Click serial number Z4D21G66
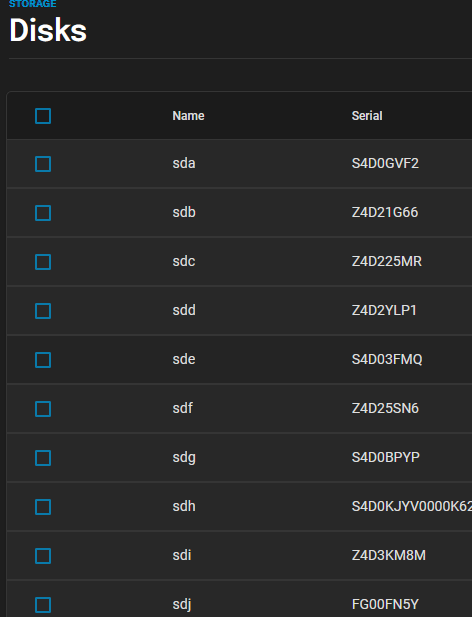The height and width of the screenshot is (617, 472). [385, 212]
